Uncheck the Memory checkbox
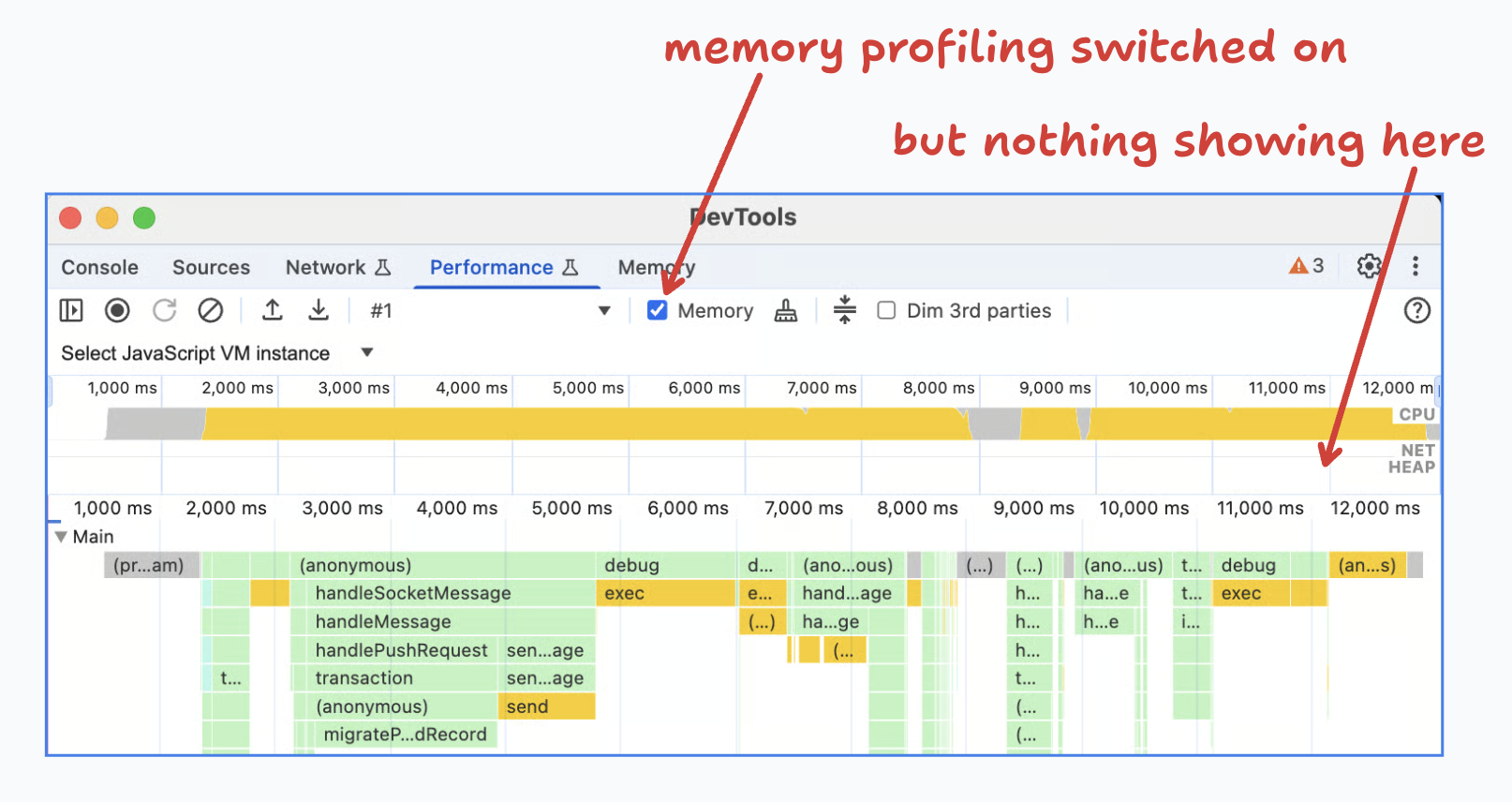1512x802 pixels. (x=658, y=310)
